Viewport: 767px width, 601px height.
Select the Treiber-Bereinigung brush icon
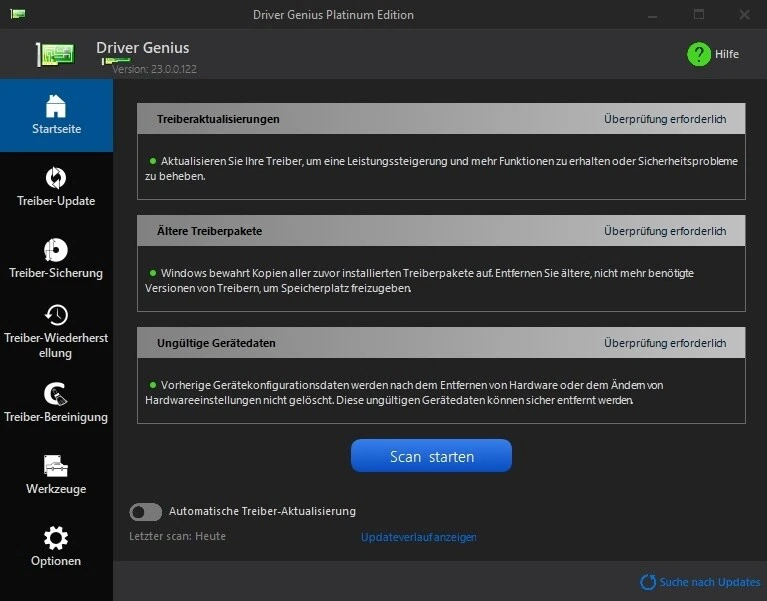coord(56,394)
